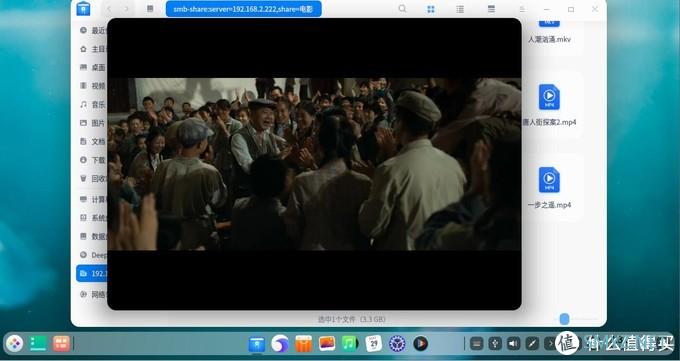
Task: Click the search magnifier in the toolbar
Action: click(x=402, y=9)
